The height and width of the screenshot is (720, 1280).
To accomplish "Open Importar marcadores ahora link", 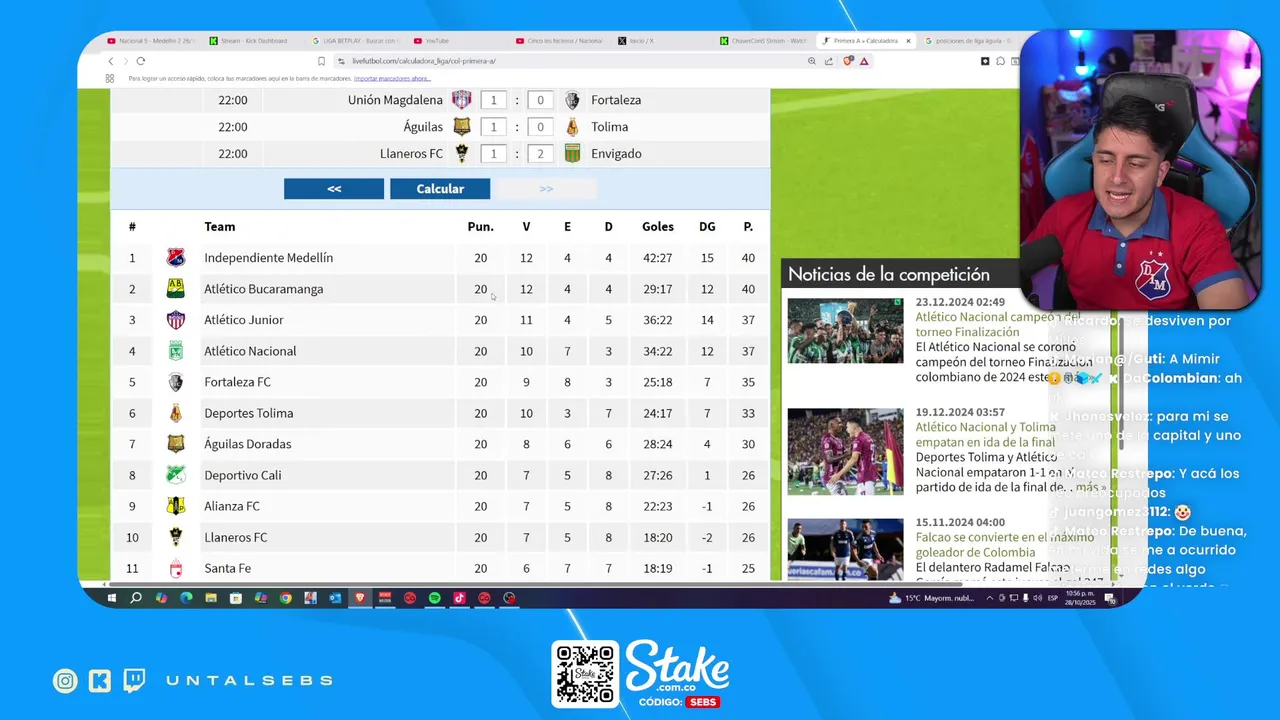I will click(392, 78).
